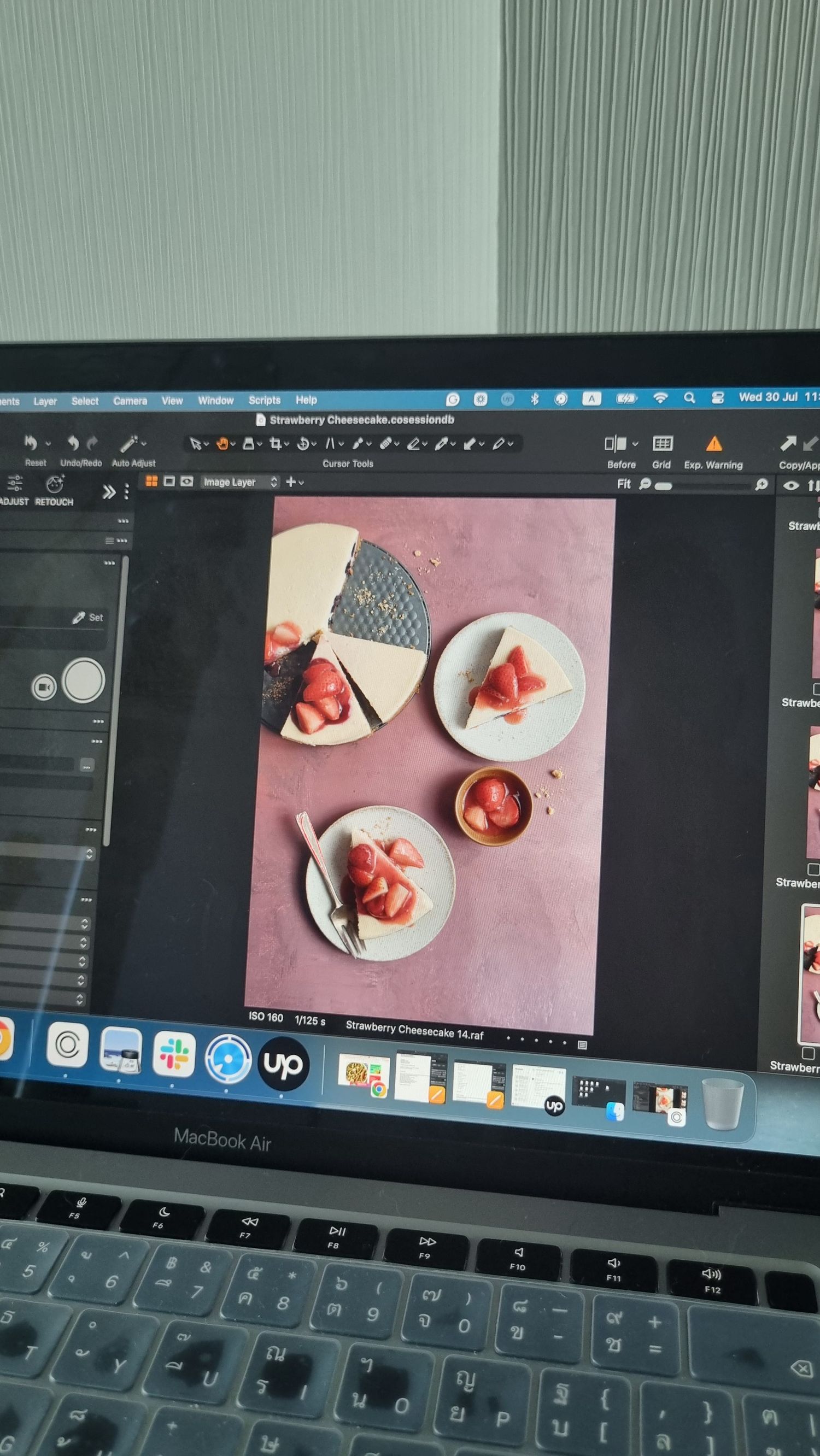Expand the dropdown arrow beside the Pan hand
This screenshot has width=820, height=1456.
[232, 445]
